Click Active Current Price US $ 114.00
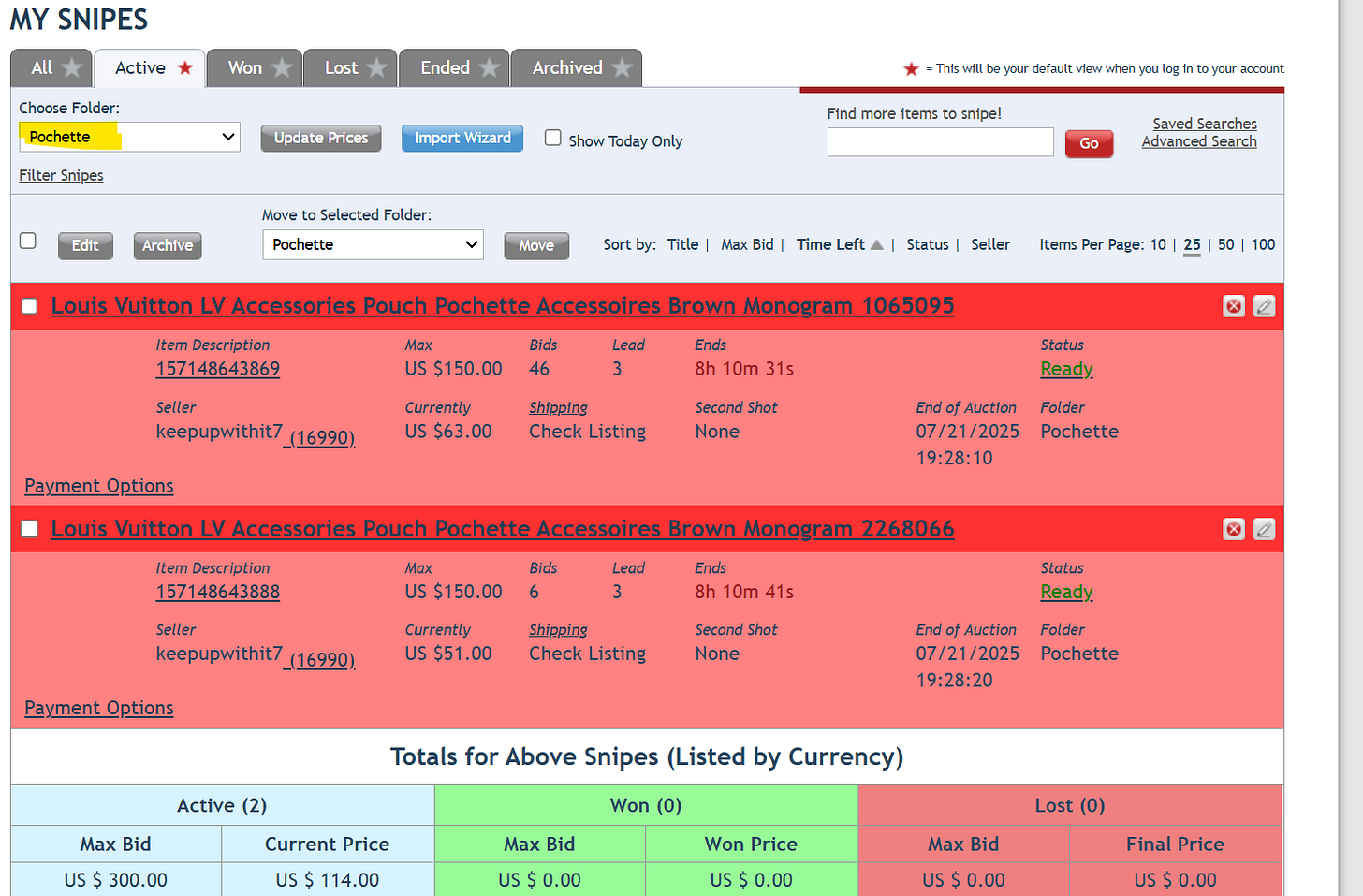The width and height of the screenshot is (1363, 896). pyautogui.click(x=328, y=880)
